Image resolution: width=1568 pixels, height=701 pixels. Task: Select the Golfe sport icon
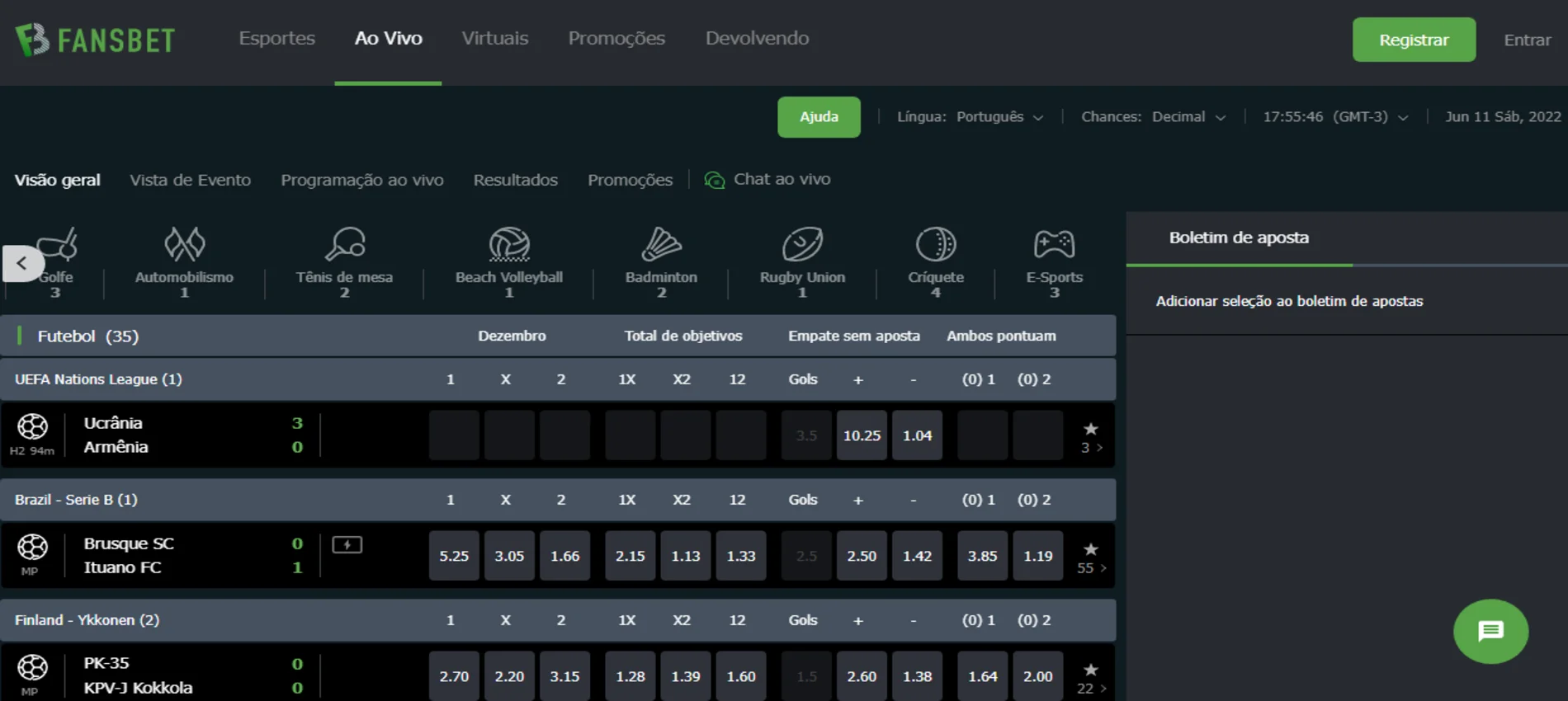click(x=58, y=244)
